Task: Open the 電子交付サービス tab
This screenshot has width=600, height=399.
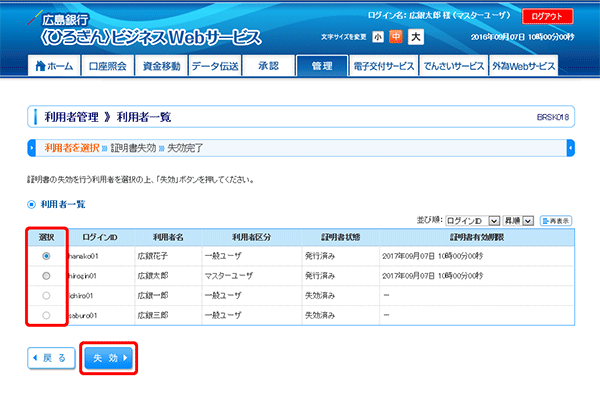Action: [383, 66]
